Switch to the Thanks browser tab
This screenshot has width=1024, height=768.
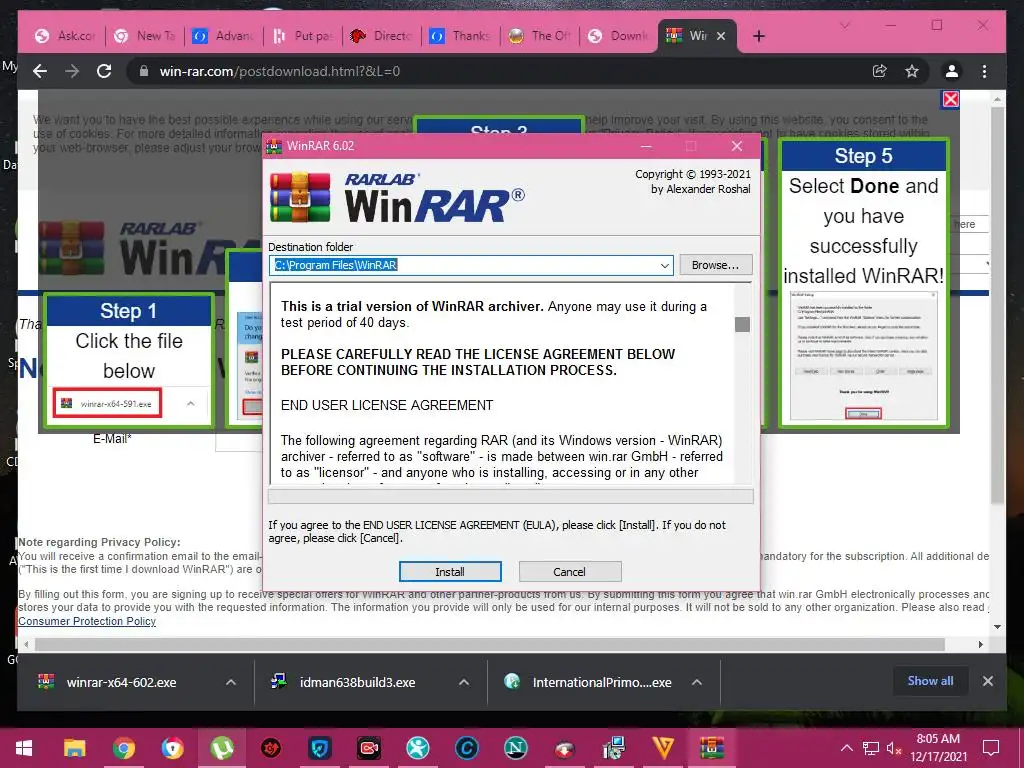[462, 36]
